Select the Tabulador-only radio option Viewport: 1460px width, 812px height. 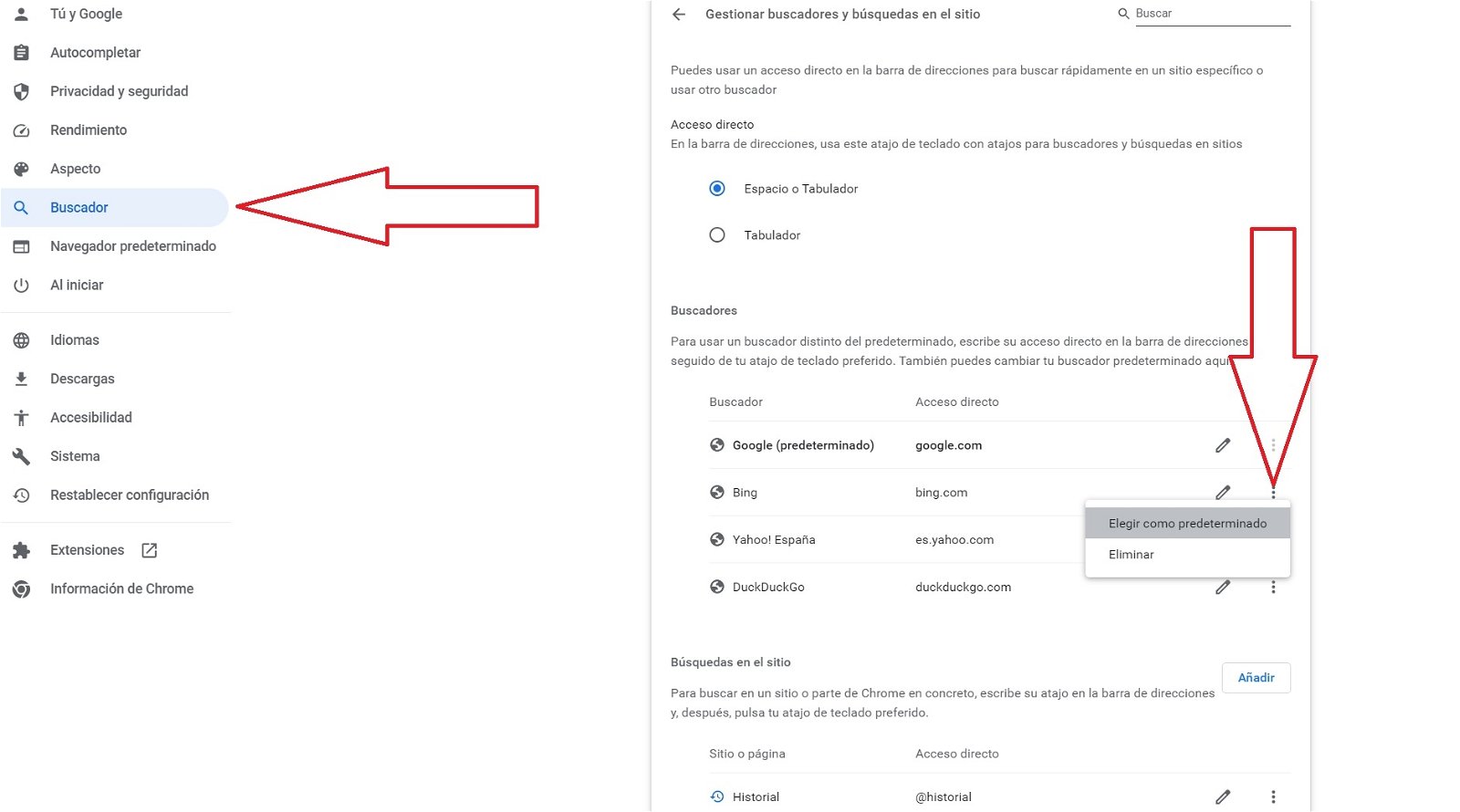pyautogui.click(x=717, y=234)
